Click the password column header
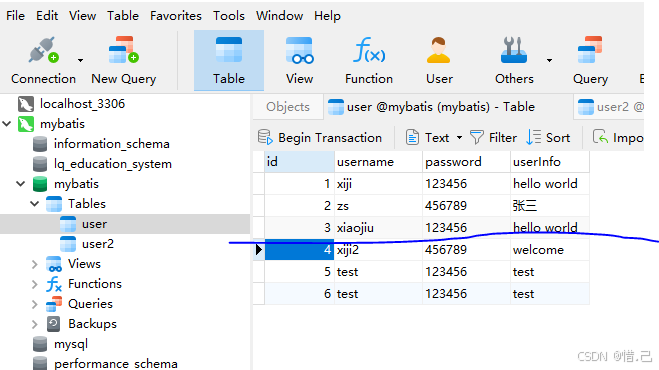Image resolution: width=659 pixels, height=370 pixels. 466,162
